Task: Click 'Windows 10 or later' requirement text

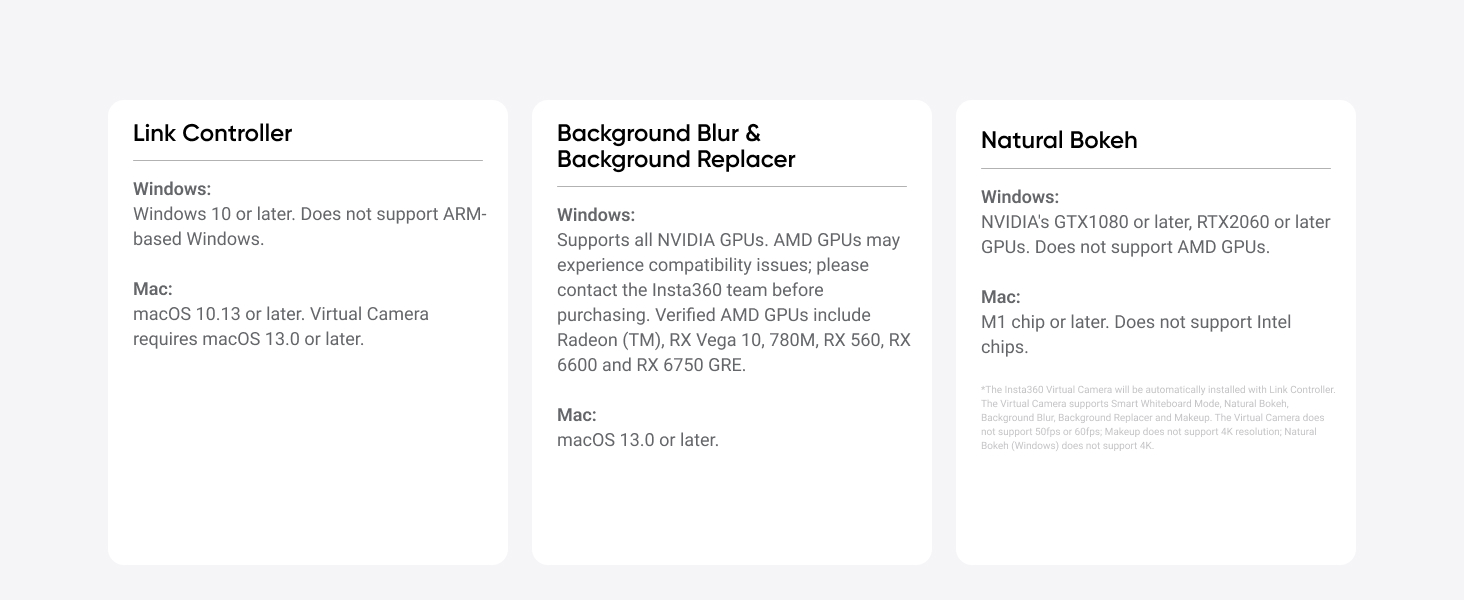Action: click(x=310, y=226)
